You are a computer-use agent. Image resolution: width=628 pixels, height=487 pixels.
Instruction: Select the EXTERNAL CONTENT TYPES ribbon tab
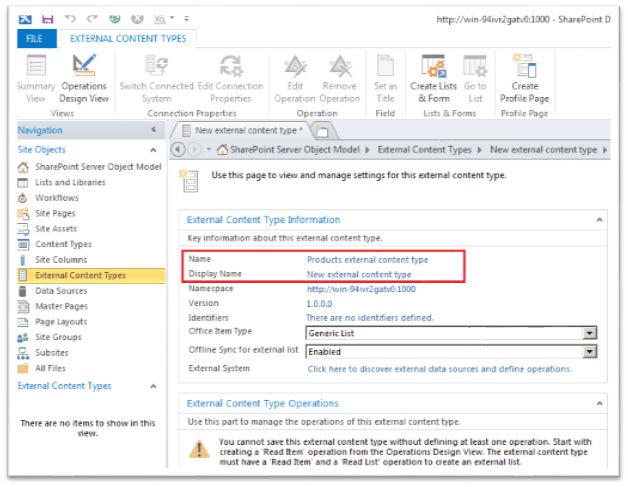pos(128,38)
